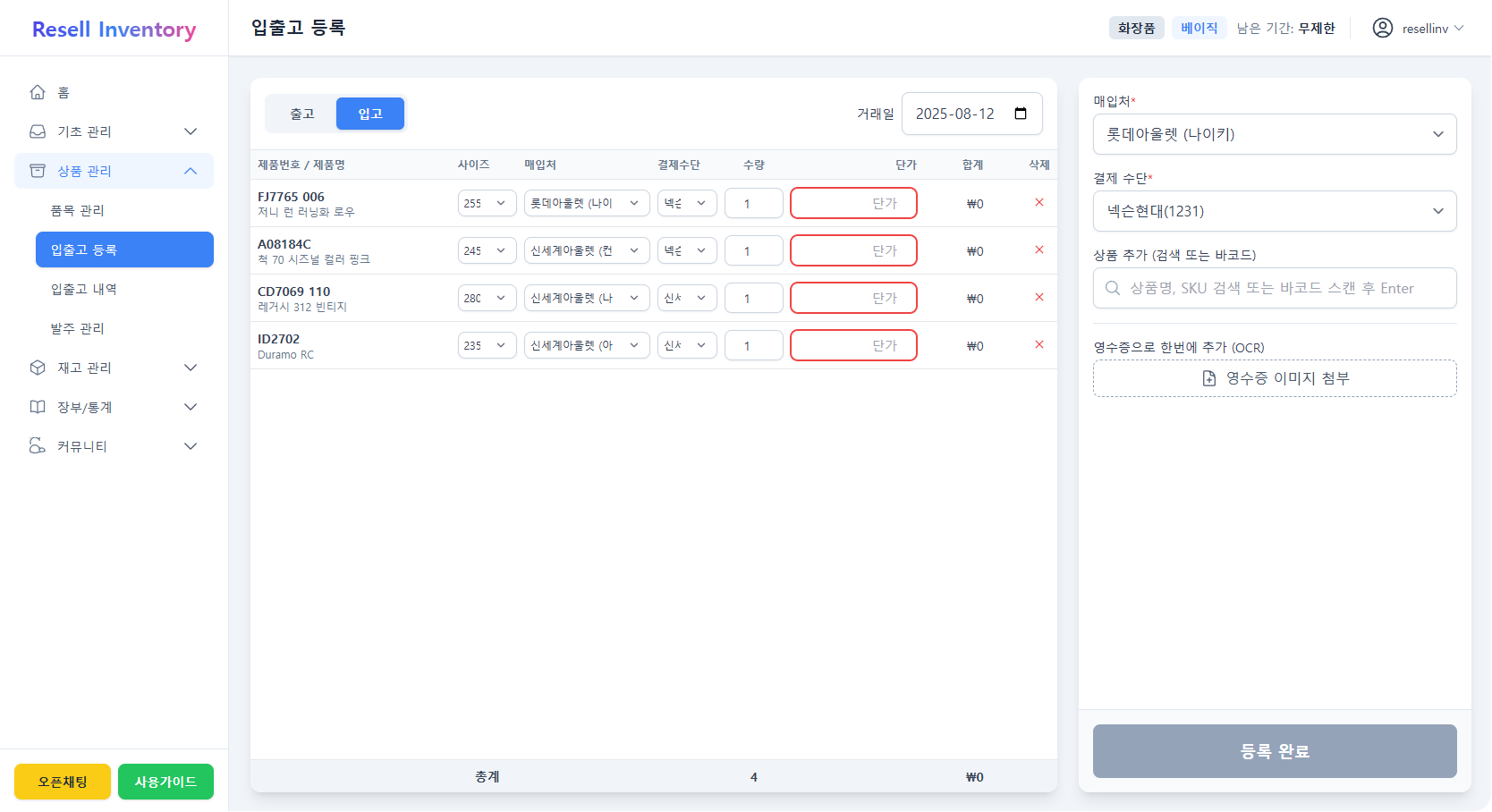Click the 등록 완료 button

coord(1274,751)
